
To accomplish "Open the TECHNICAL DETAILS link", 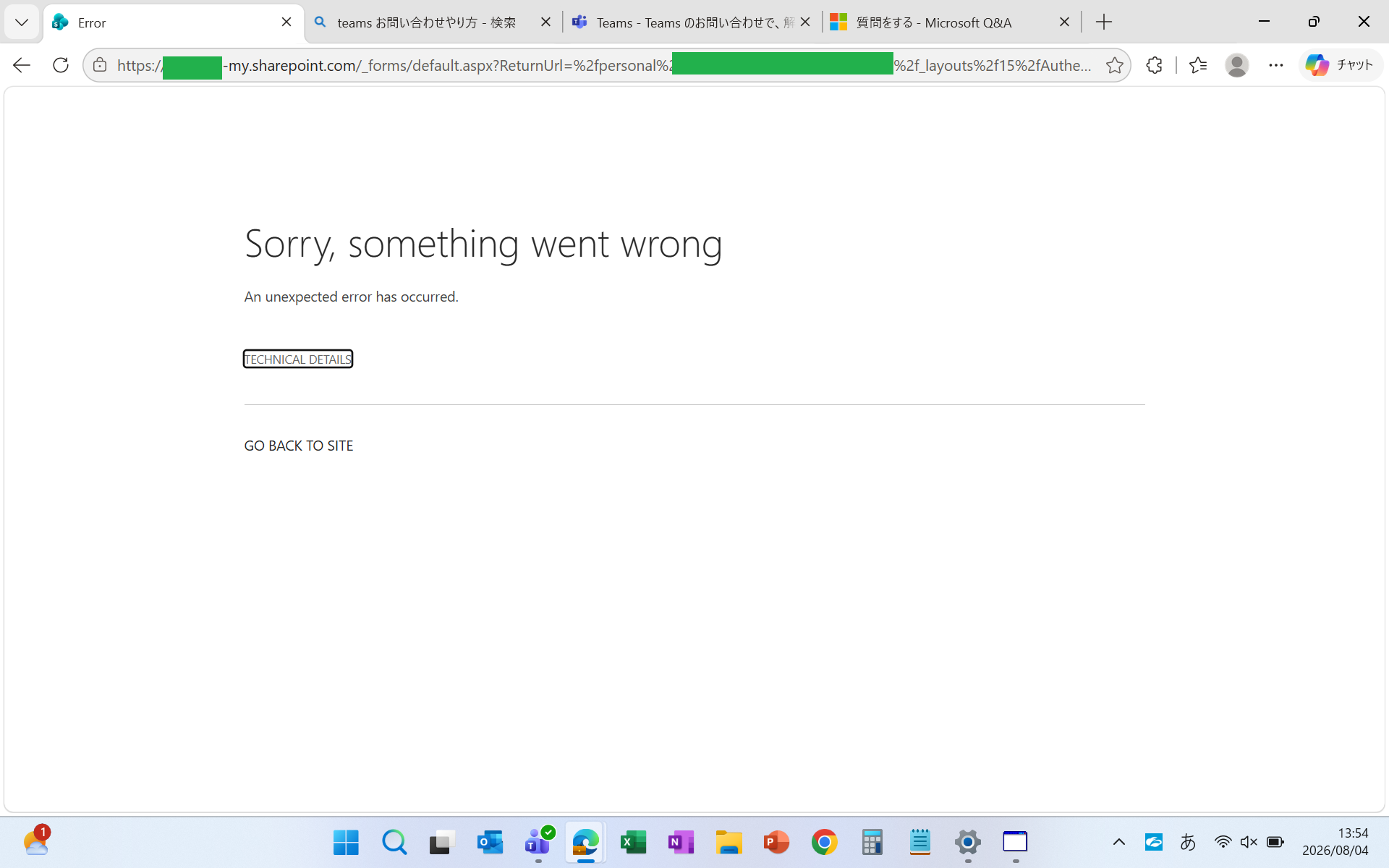I will (297, 359).
